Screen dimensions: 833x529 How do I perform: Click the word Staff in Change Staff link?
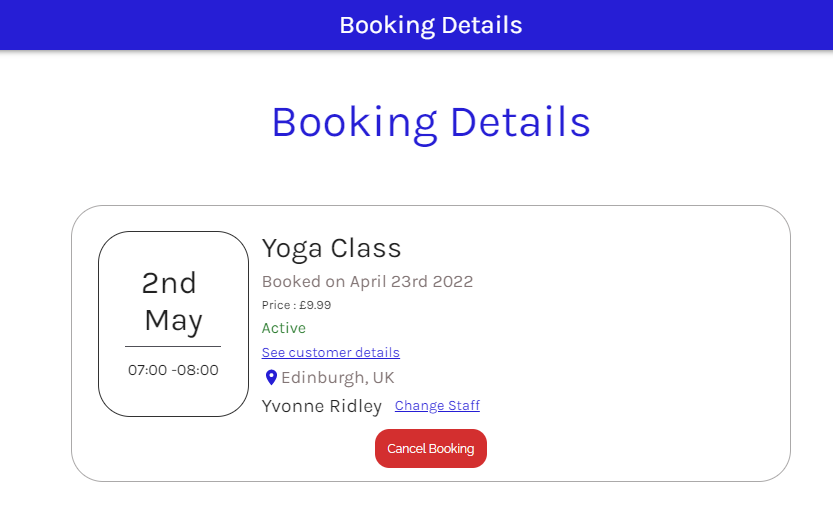click(462, 406)
